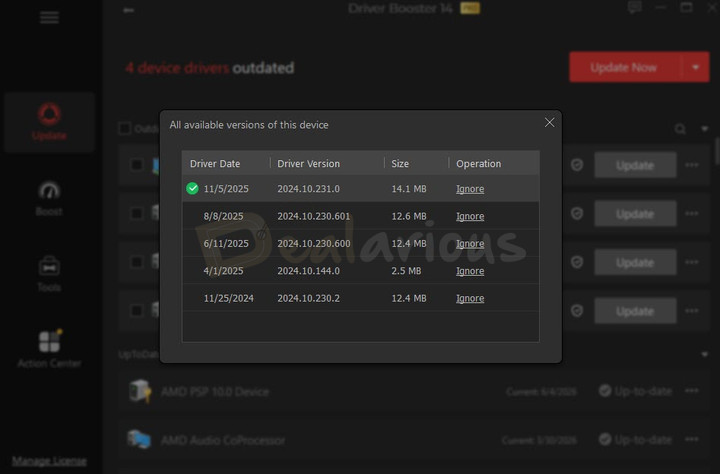
Task: Sort by Driver Date column header
Action: (x=215, y=164)
